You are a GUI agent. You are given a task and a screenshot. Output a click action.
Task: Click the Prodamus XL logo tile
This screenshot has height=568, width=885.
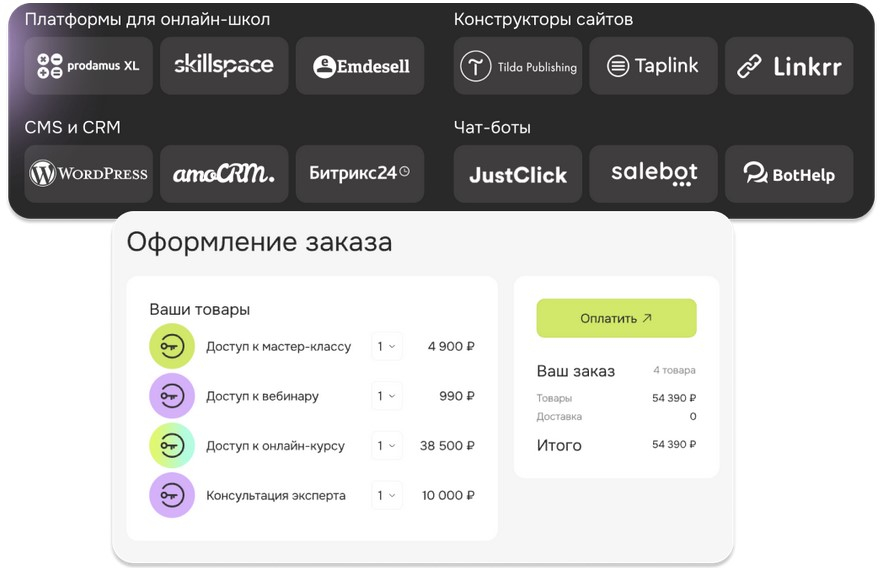click(x=88, y=66)
